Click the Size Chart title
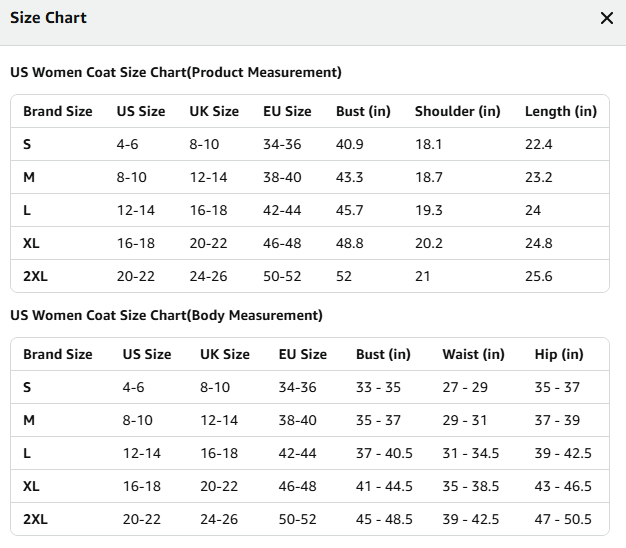Viewport: 626px width, 548px height. pyautogui.click(x=48, y=18)
